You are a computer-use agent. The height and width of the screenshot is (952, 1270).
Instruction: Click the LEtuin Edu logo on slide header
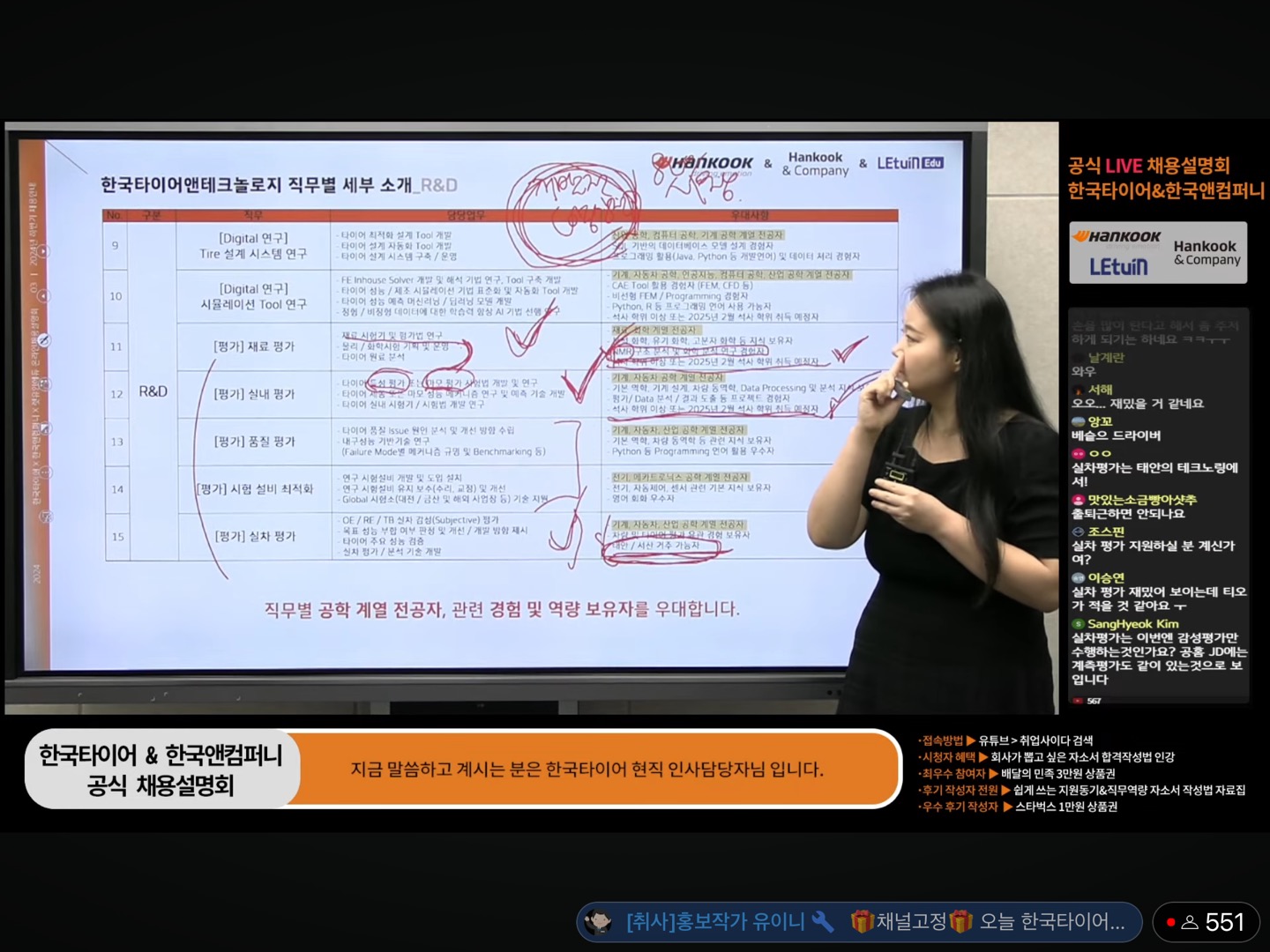tap(909, 163)
